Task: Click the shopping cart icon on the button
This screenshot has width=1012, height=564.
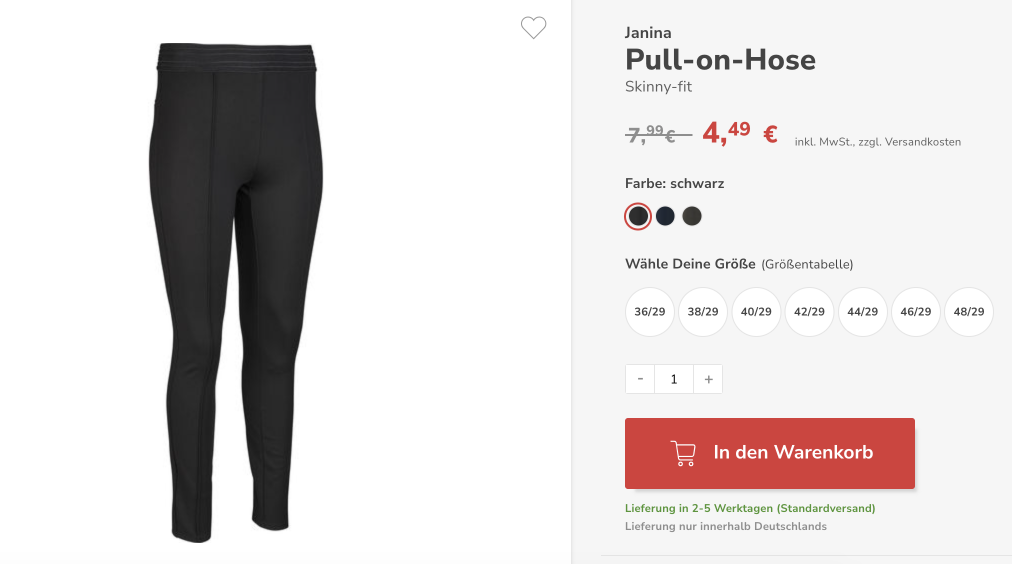Action: tap(683, 453)
